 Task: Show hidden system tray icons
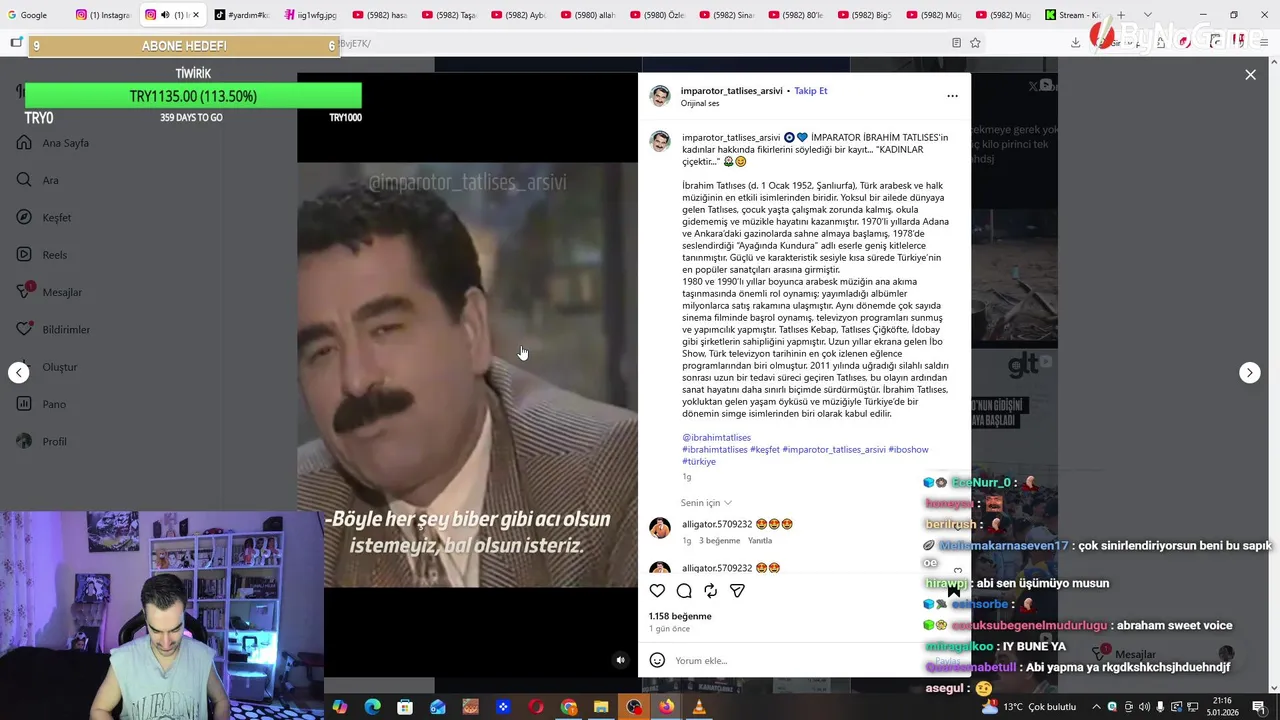[1095, 707]
